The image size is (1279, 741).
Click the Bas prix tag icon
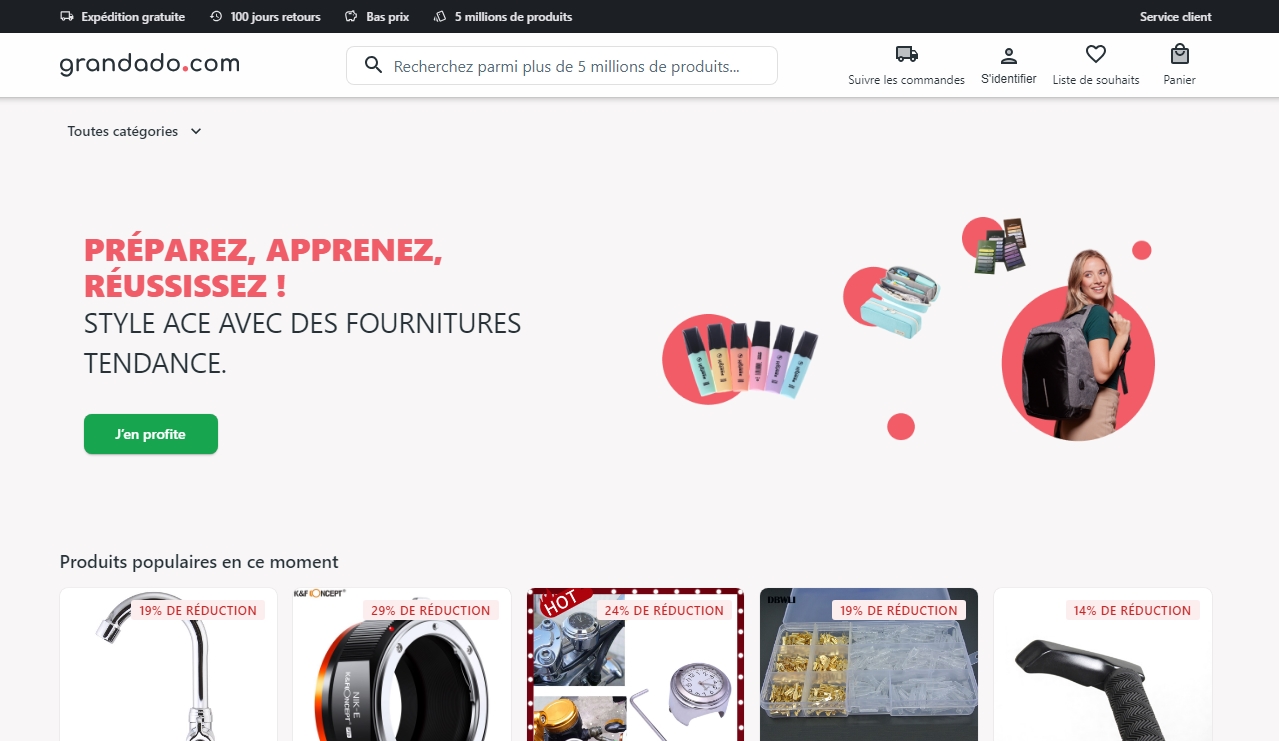351,17
